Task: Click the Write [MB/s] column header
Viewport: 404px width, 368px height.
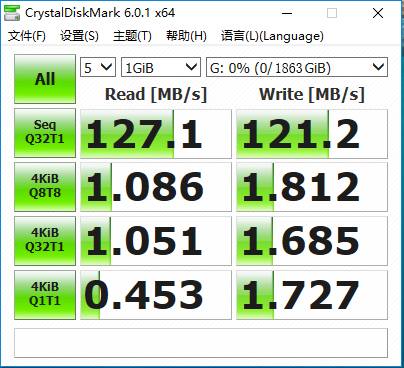Action: [312, 94]
